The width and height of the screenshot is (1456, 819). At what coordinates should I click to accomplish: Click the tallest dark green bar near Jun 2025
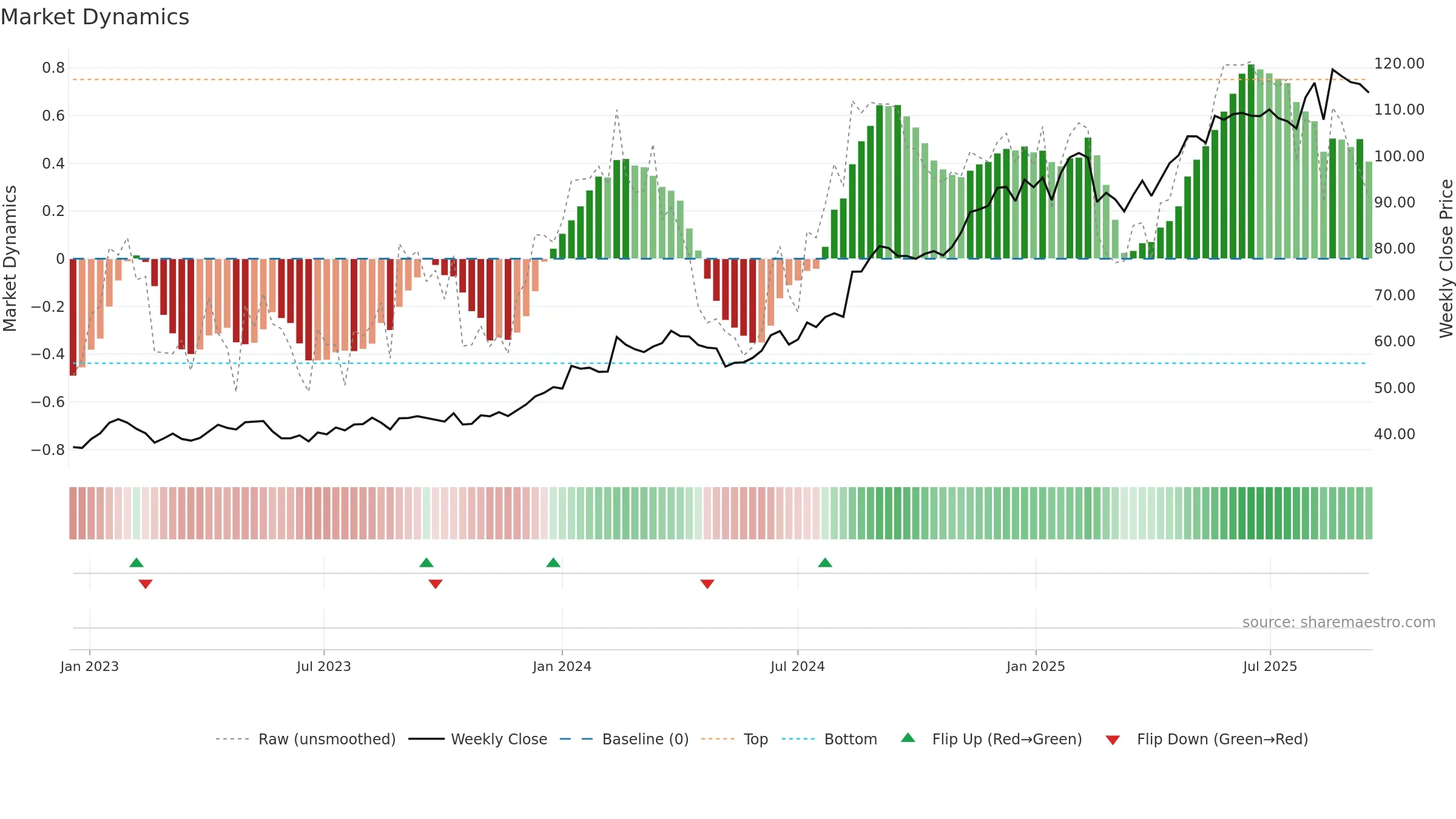coord(1251,161)
